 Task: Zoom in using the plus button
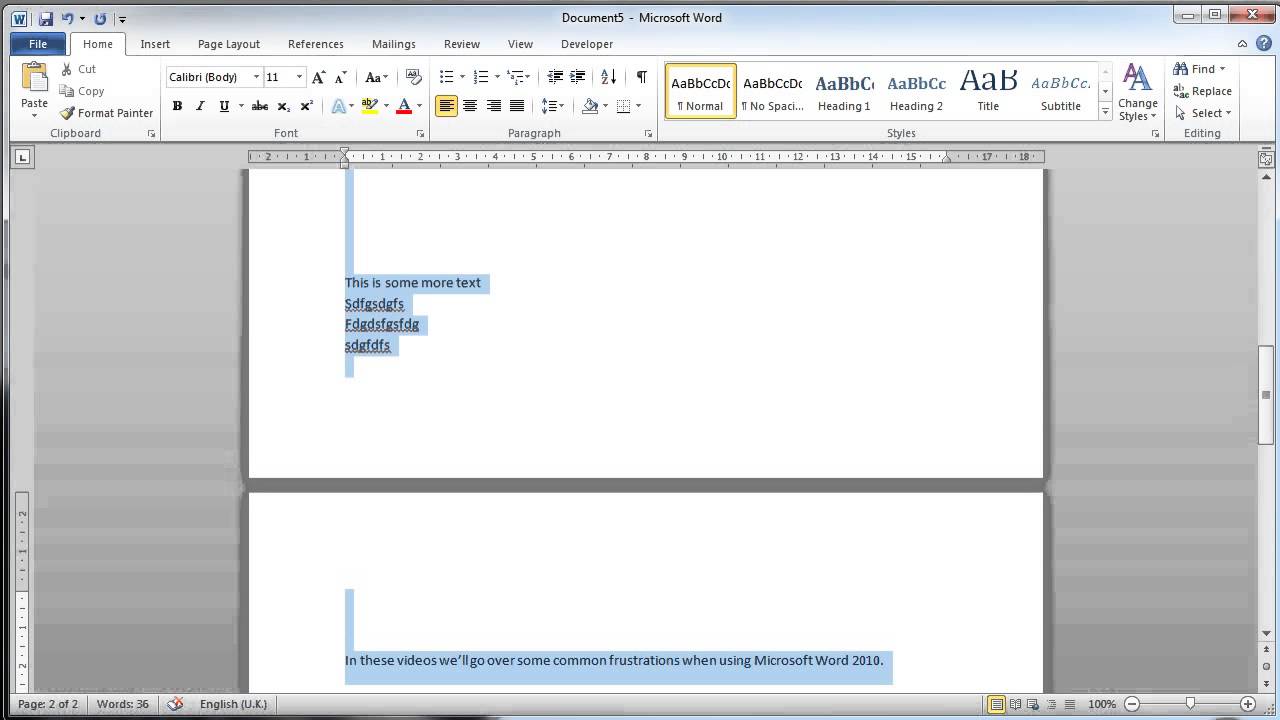pyautogui.click(x=1247, y=704)
